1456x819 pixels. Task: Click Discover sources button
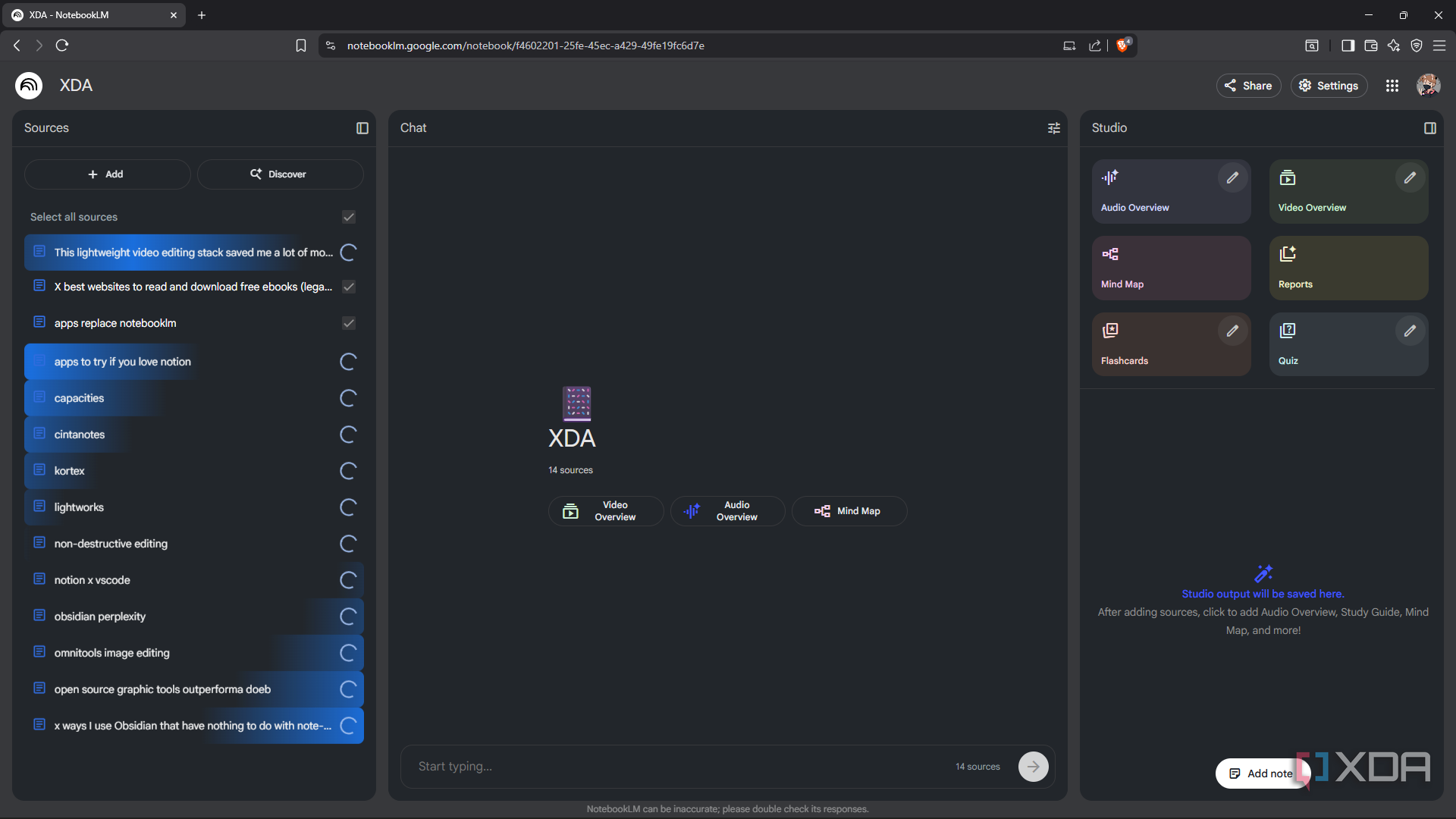pos(281,174)
